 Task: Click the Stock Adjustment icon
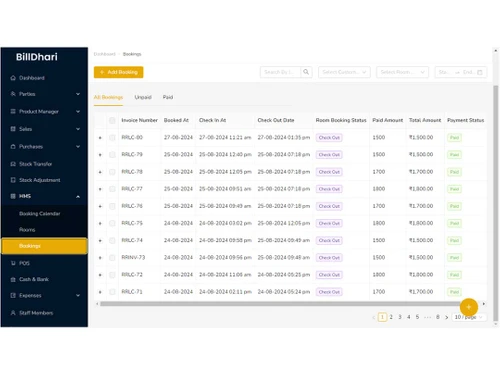click(x=13, y=180)
